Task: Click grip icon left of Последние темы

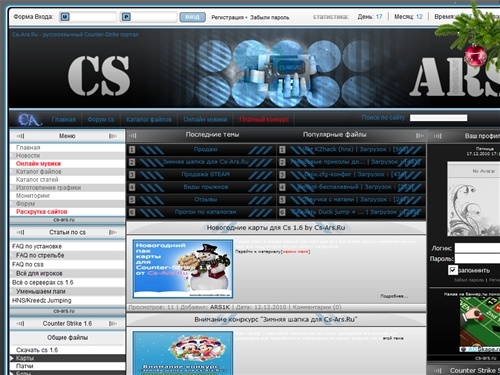Action: pyautogui.click(x=133, y=135)
